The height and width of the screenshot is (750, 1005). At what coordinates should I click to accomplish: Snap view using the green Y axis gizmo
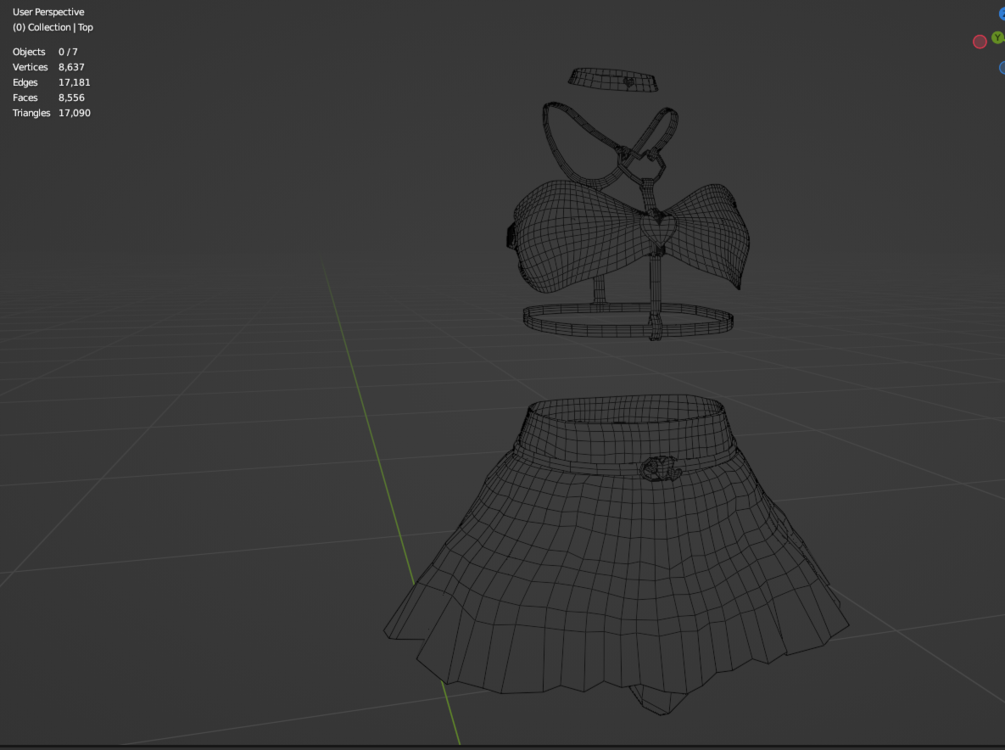coord(998,38)
